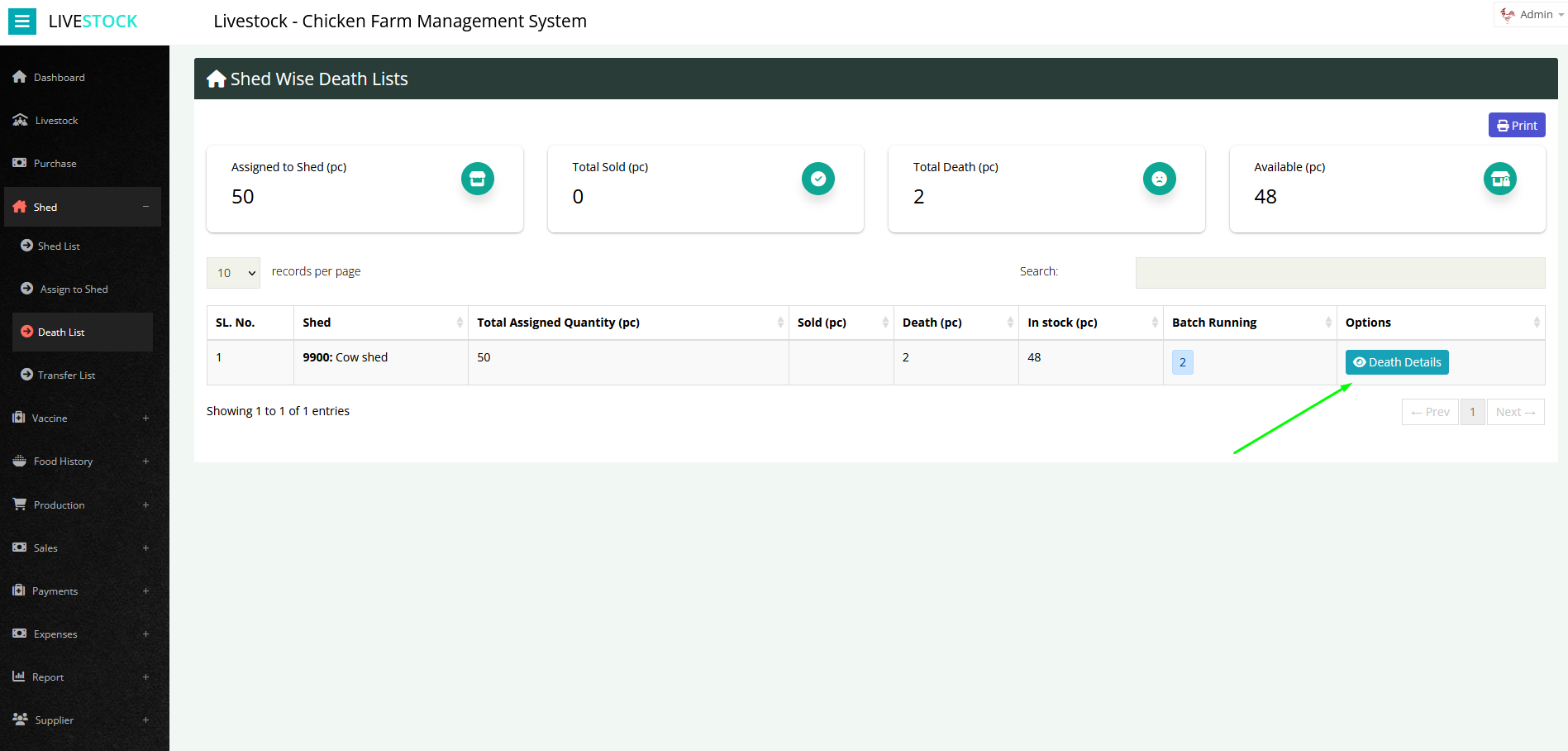Click the Print button
The image size is (1568, 751).
tap(1516, 124)
